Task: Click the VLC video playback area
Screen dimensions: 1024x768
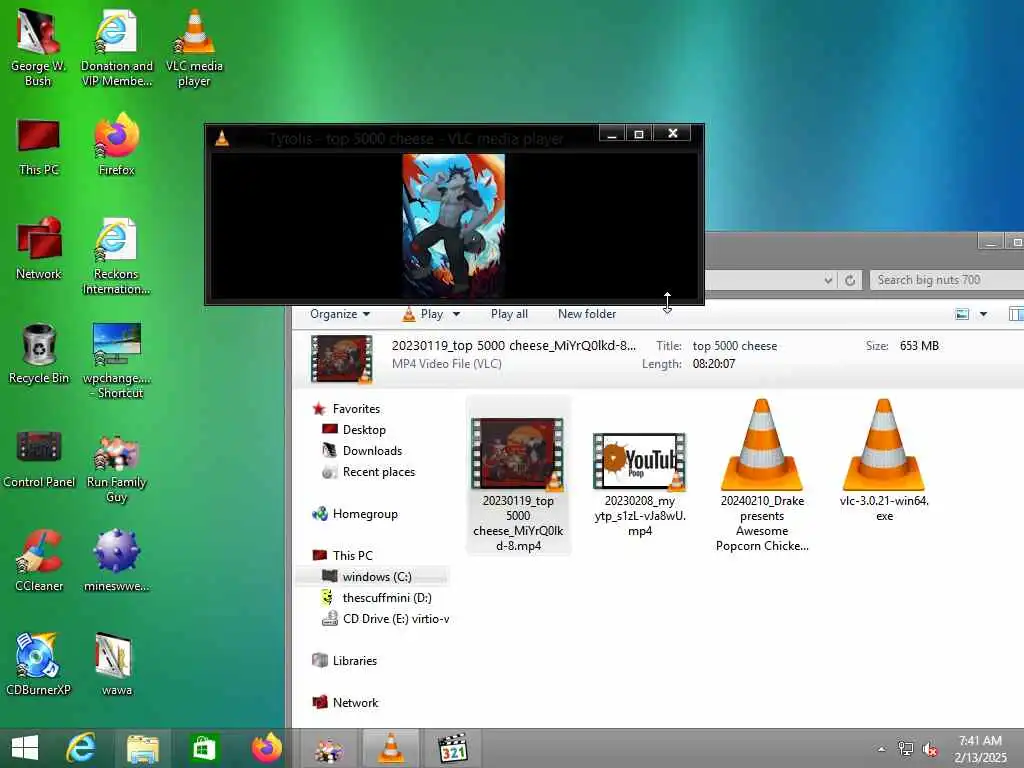Action: [454, 225]
